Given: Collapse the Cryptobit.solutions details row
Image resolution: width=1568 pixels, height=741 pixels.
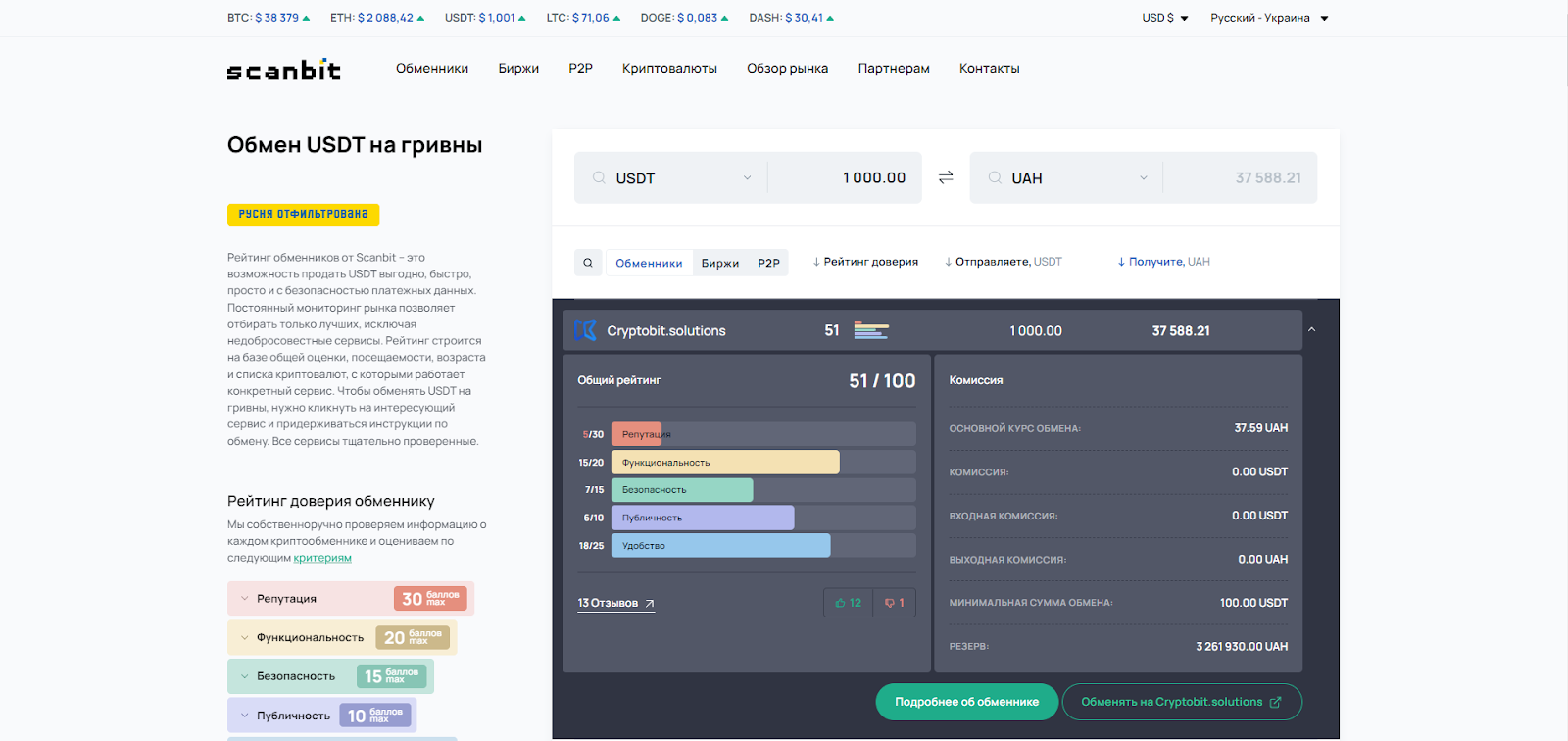Looking at the screenshot, I should [1311, 329].
